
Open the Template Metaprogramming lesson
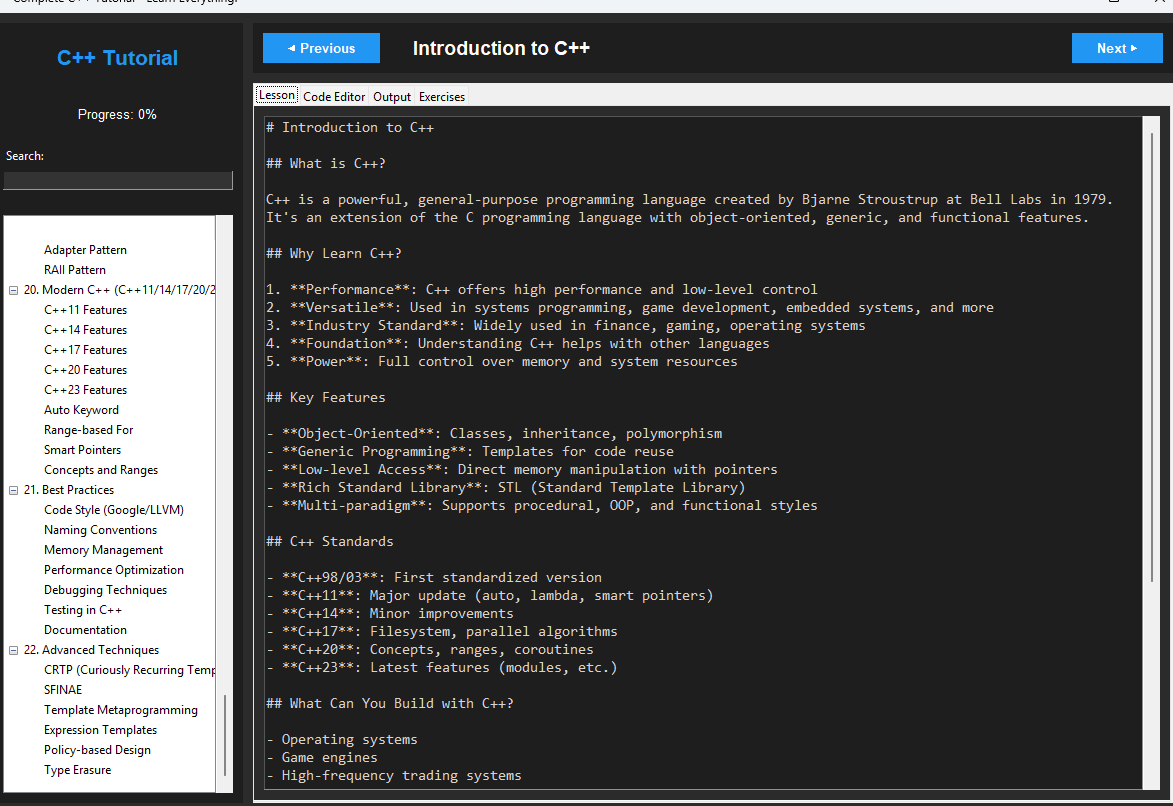120,710
